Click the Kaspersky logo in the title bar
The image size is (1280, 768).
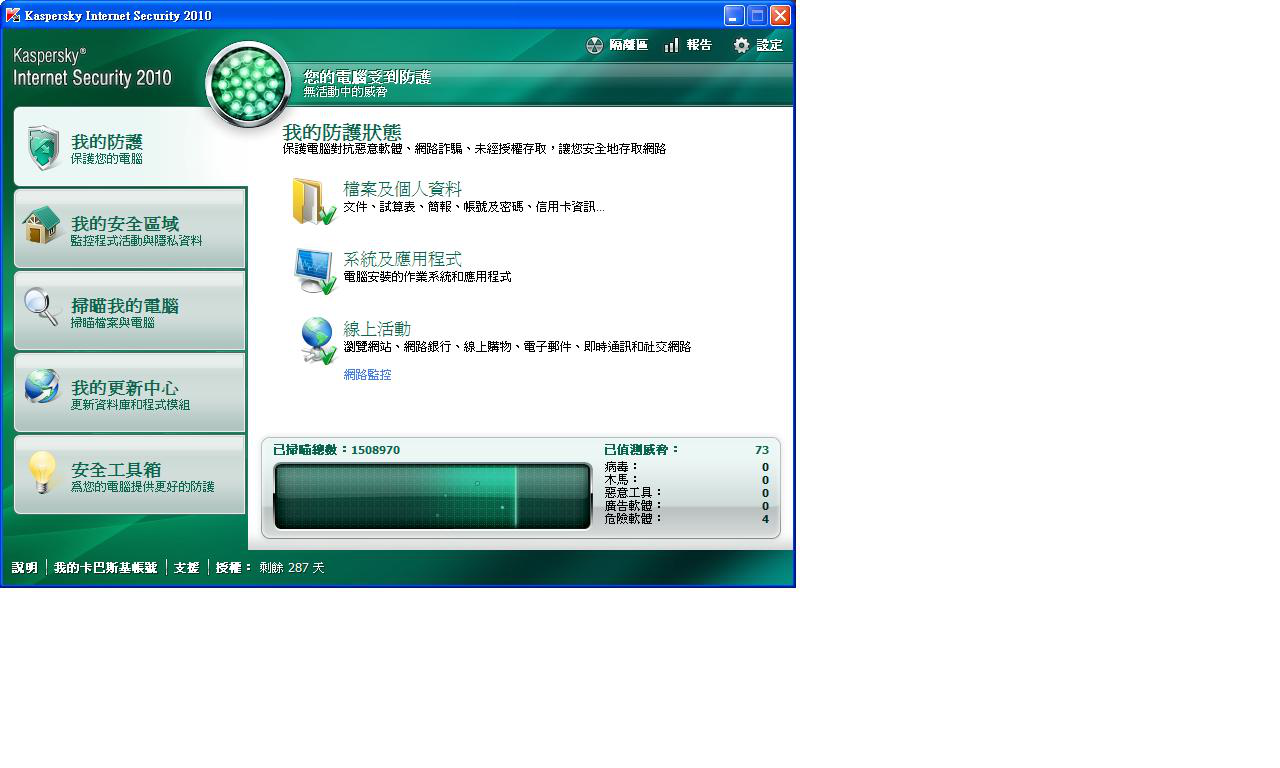(x=13, y=15)
